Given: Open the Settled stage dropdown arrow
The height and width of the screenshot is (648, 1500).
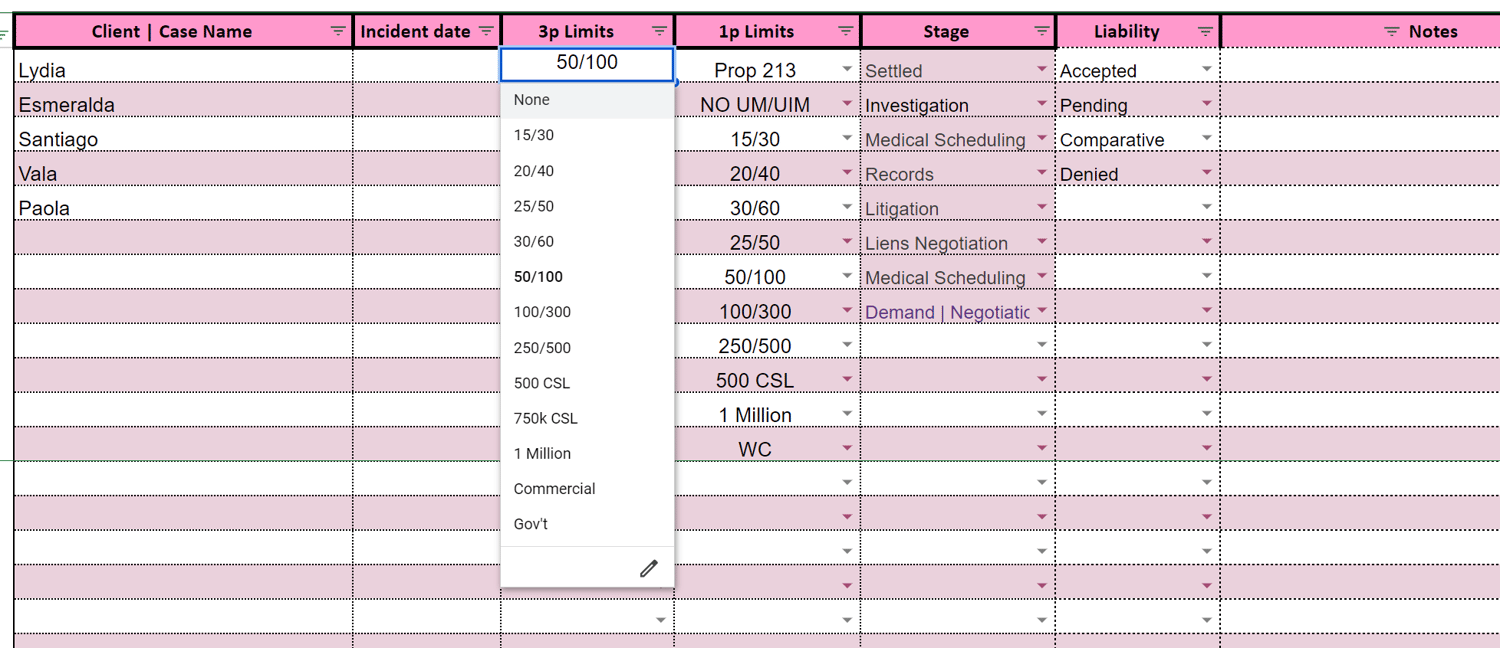Looking at the screenshot, I should 1042,70.
